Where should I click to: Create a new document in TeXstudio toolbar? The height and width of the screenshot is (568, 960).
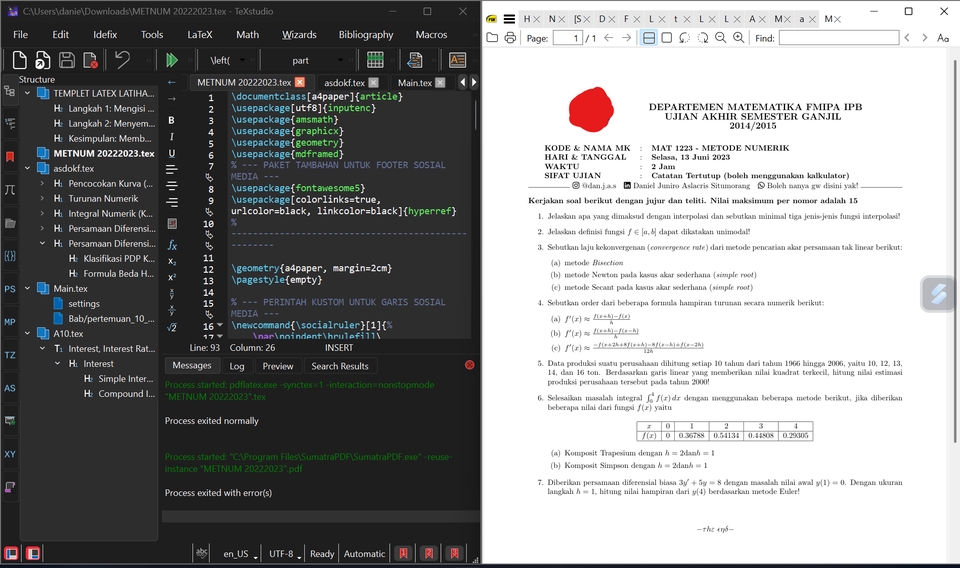tap(20, 60)
